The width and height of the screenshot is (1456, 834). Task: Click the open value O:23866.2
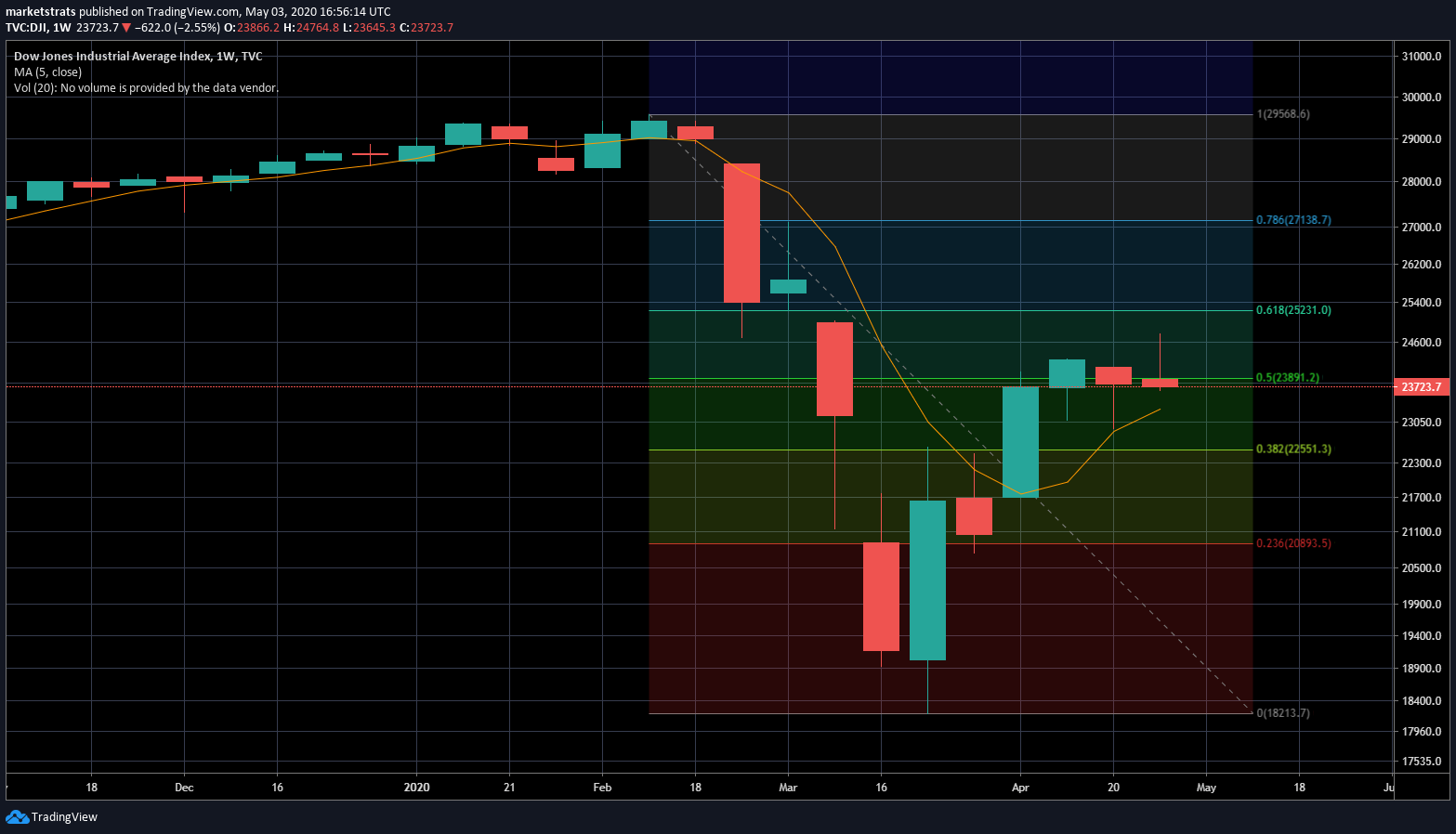point(252,28)
